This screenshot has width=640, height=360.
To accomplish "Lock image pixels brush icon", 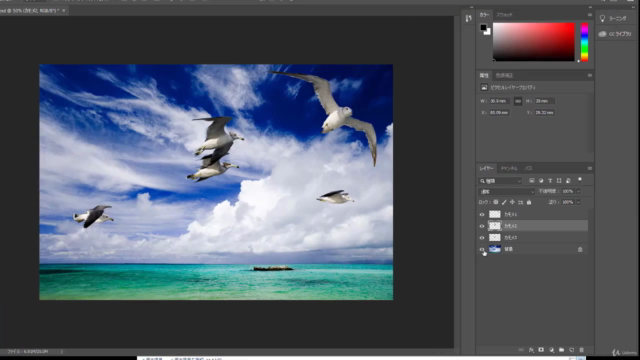I will point(504,202).
